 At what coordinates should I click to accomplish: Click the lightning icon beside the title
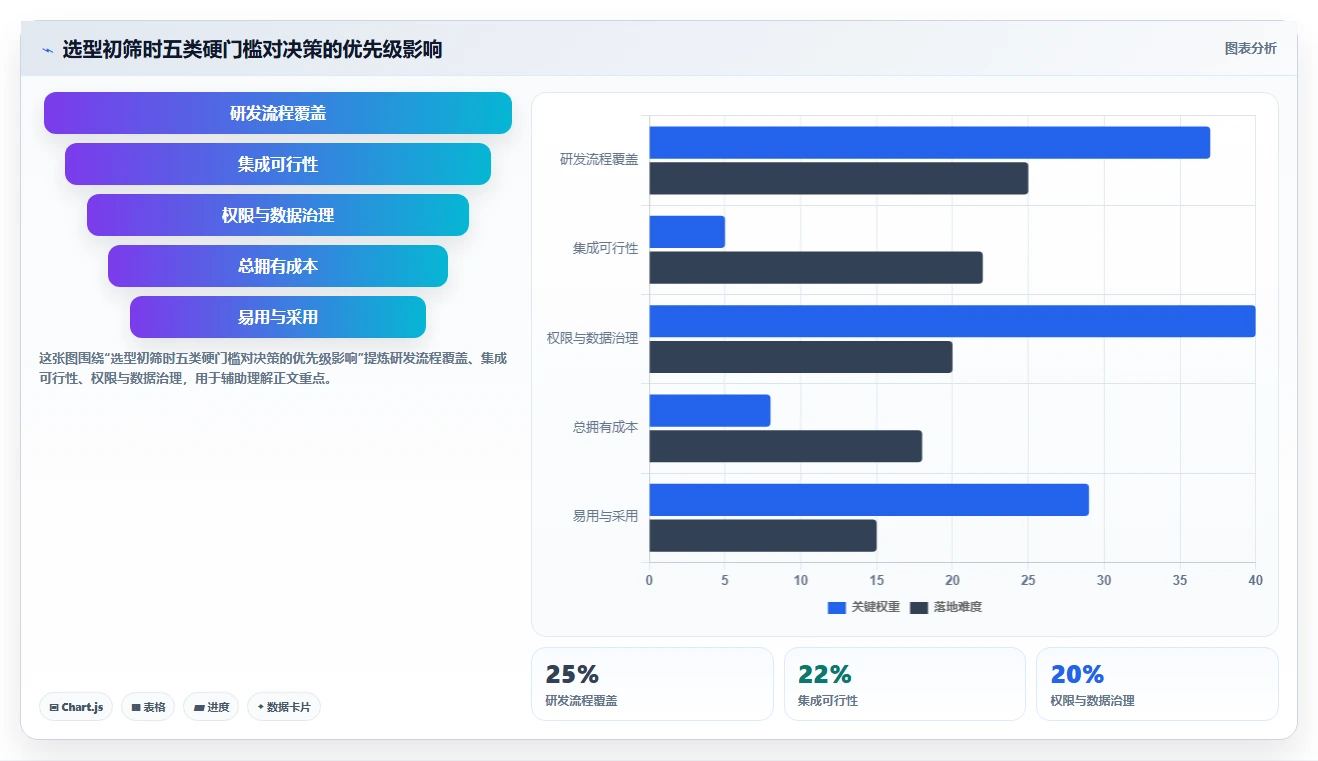click(47, 50)
